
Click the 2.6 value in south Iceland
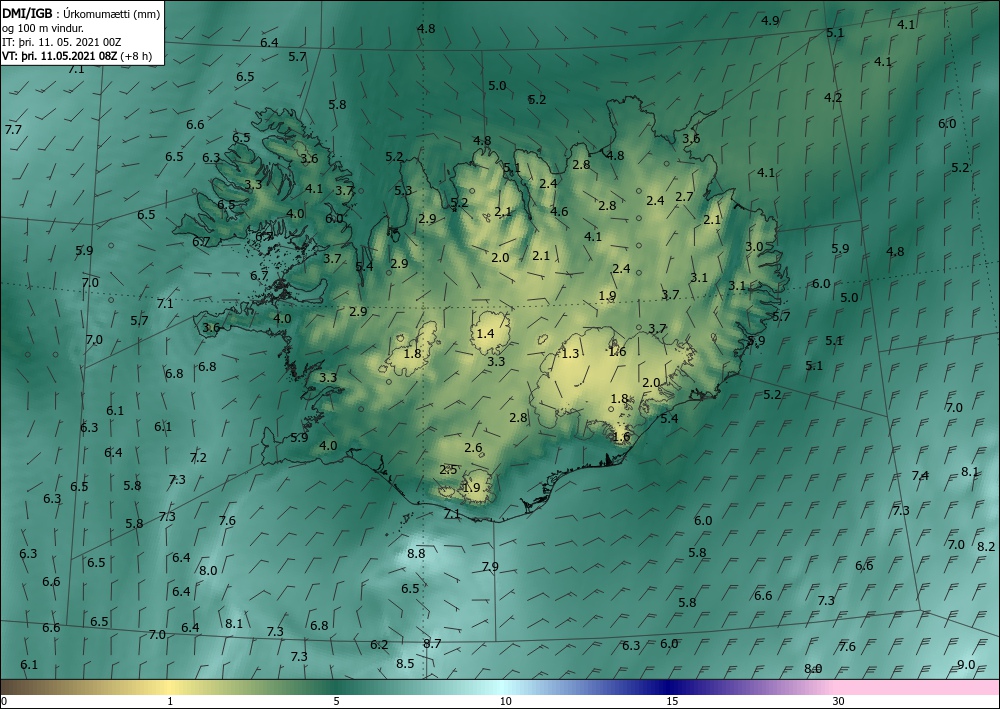coord(473,448)
